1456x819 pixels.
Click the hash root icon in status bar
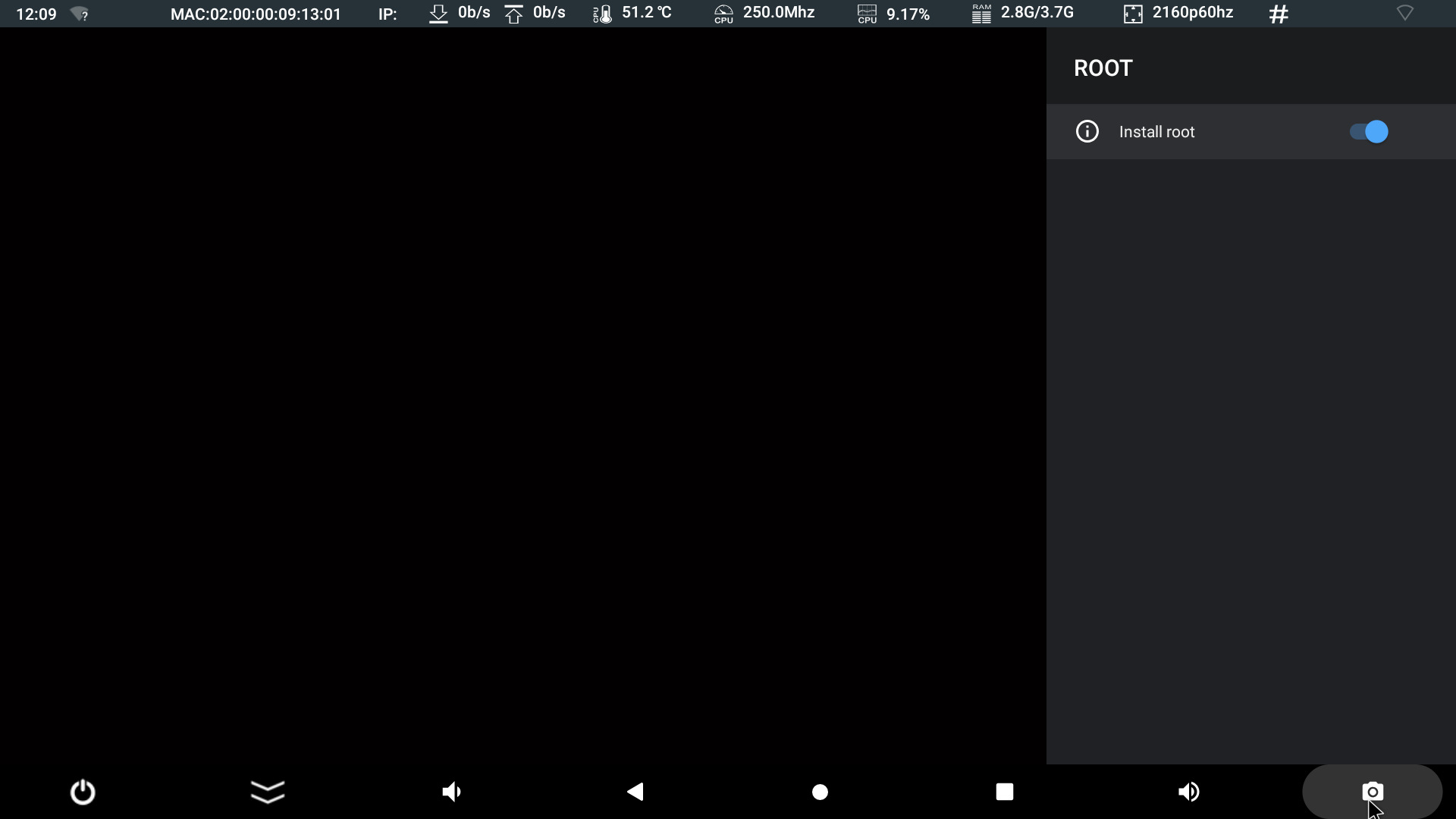1279,14
